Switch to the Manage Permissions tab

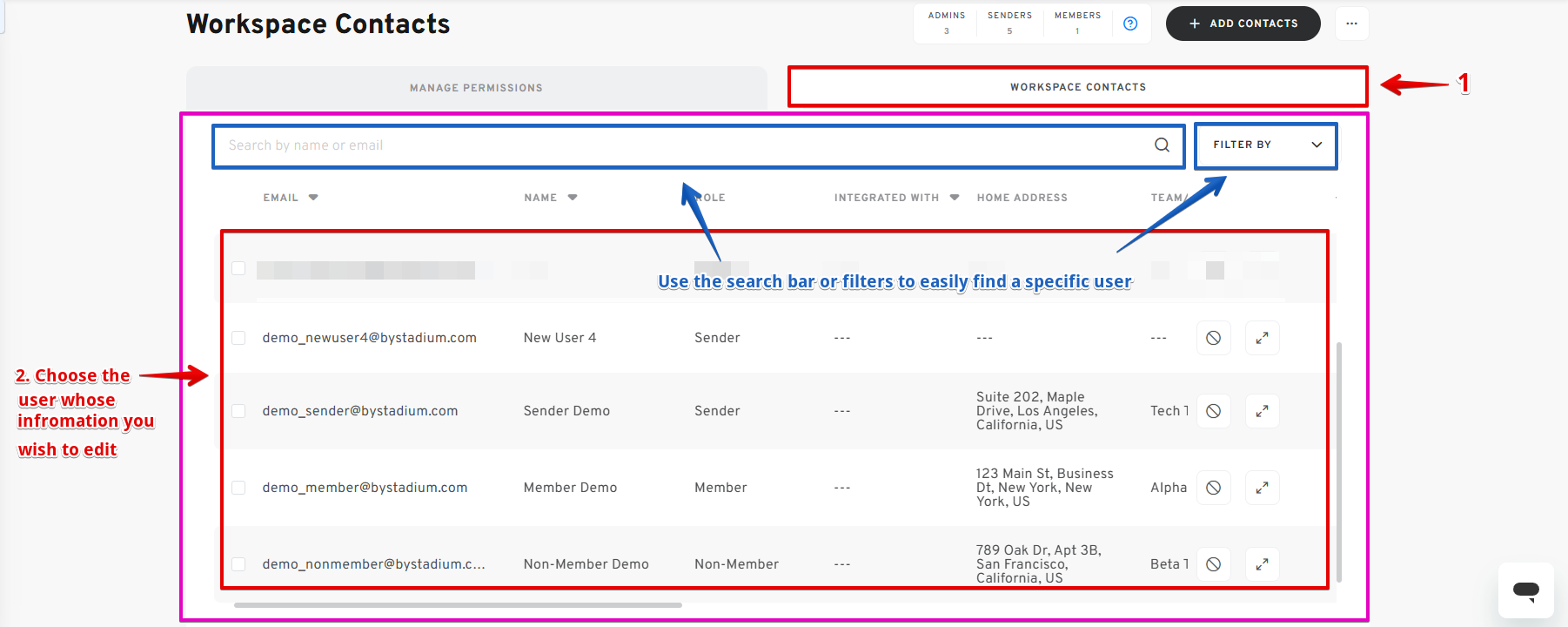[x=476, y=88]
